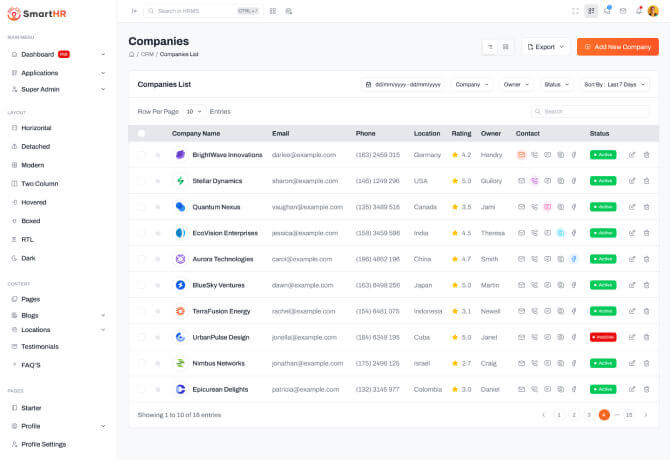The height and width of the screenshot is (460, 670).
Task: Switch to grid view of companies
Action: coord(505,47)
